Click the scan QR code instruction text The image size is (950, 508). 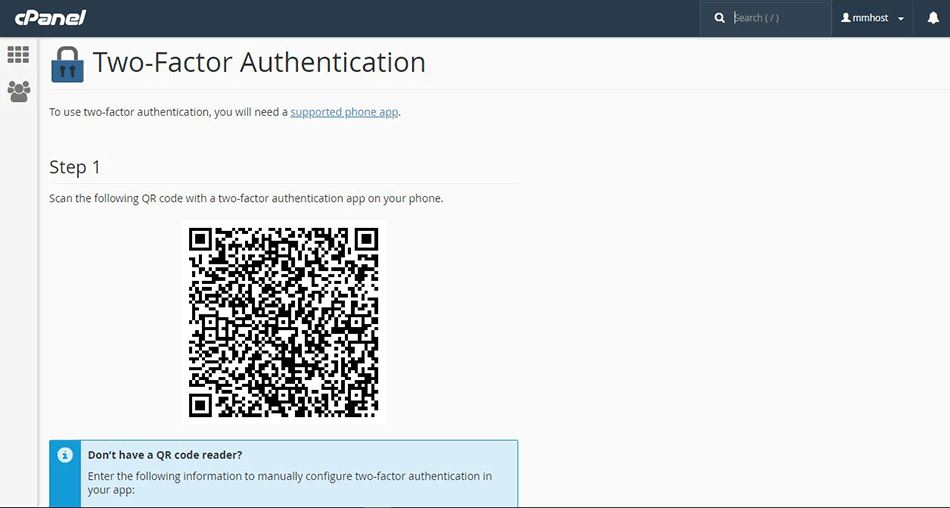pos(246,198)
